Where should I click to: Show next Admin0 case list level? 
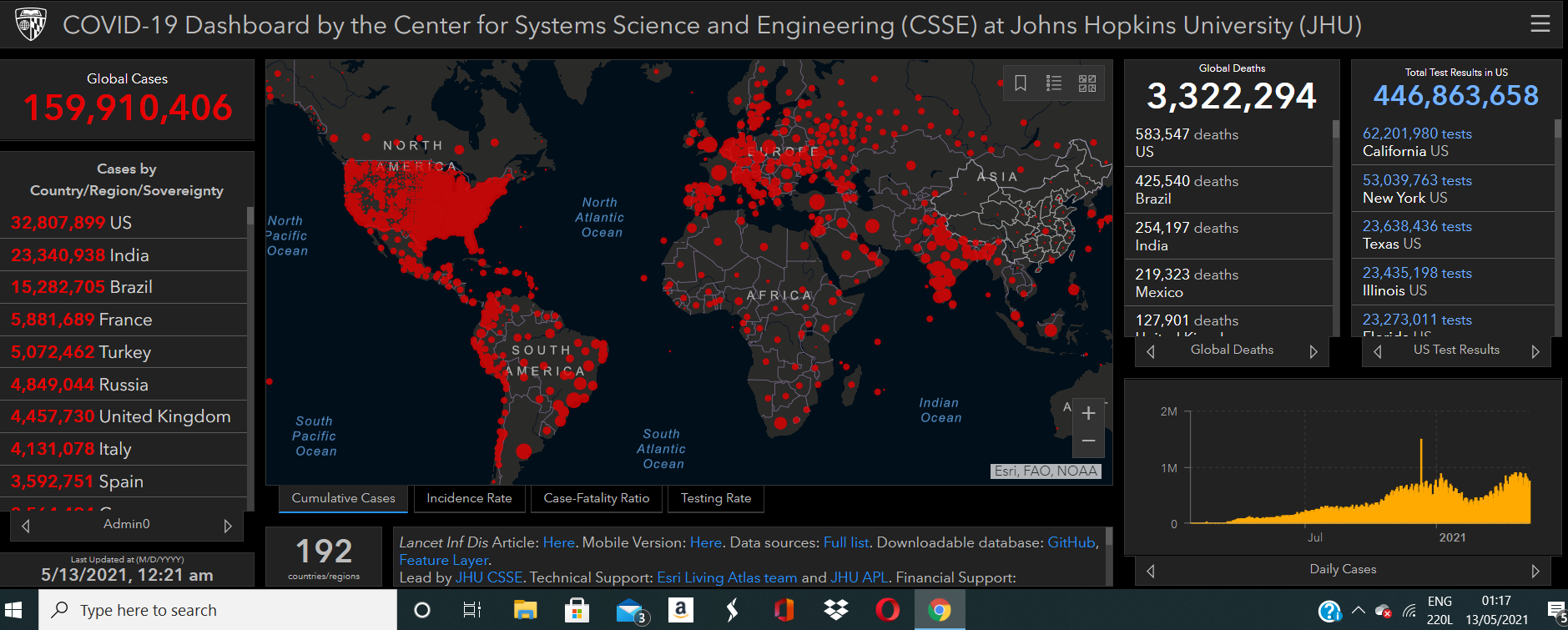point(227,526)
